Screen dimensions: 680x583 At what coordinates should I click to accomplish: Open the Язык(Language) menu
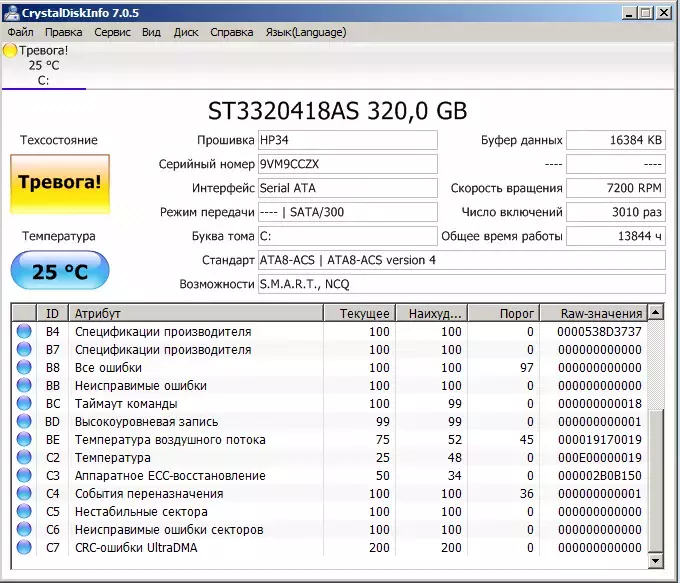(306, 33)
